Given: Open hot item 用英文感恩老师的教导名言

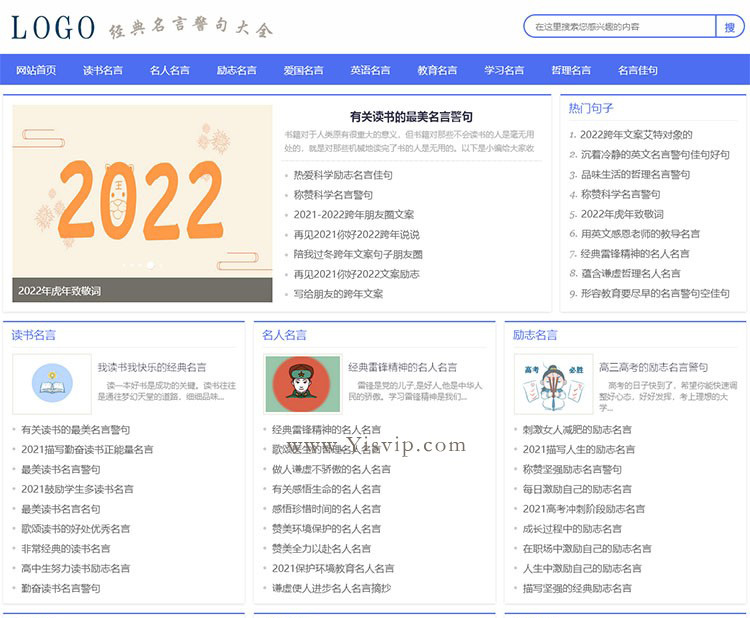Looking at the screenshot, I should click(640, 234).
